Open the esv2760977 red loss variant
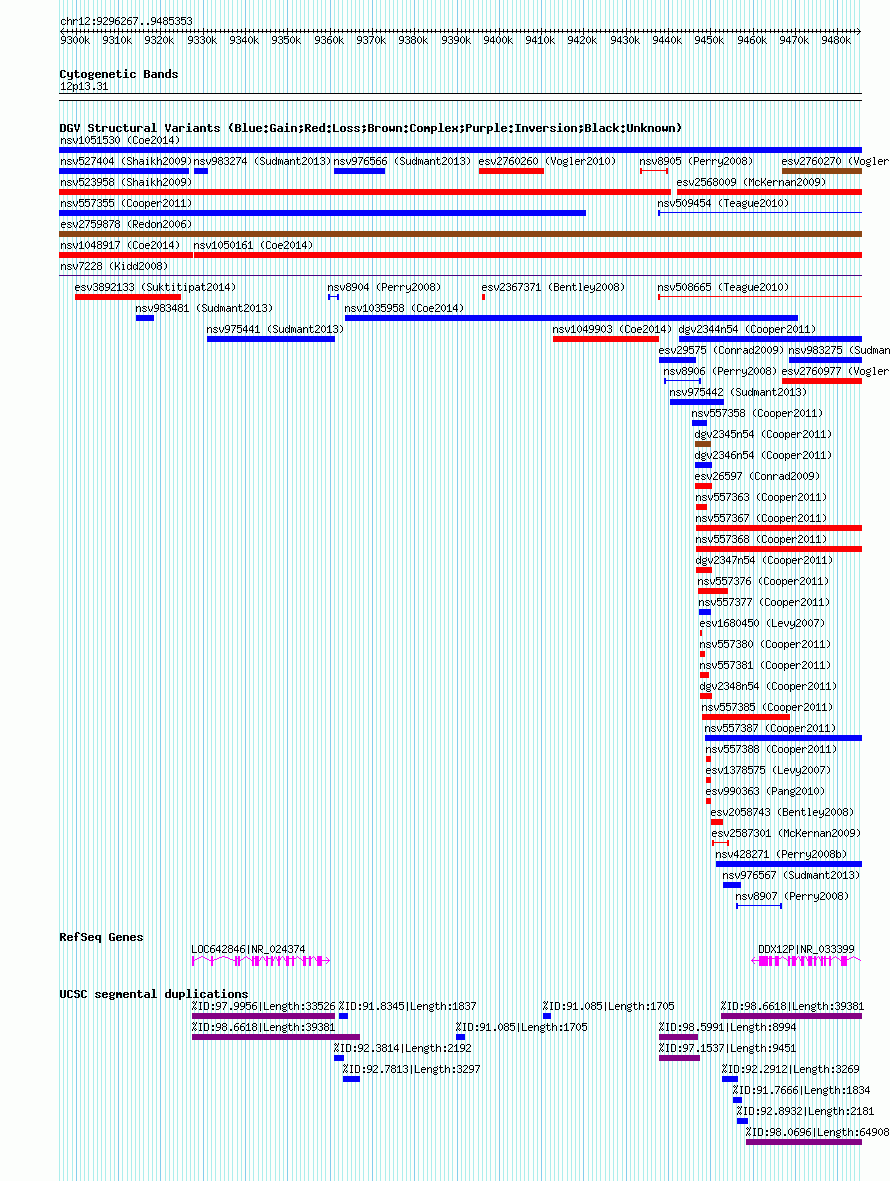This screenshot has height=1181, width=890. (821, 382)
